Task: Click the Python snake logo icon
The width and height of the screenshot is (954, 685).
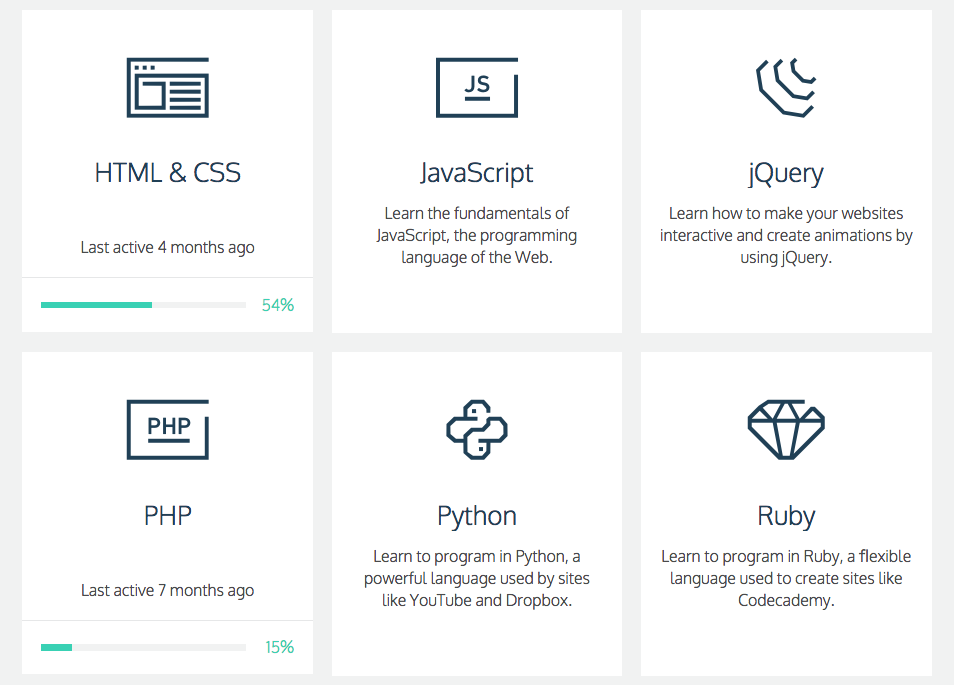Action: point(477,429)
